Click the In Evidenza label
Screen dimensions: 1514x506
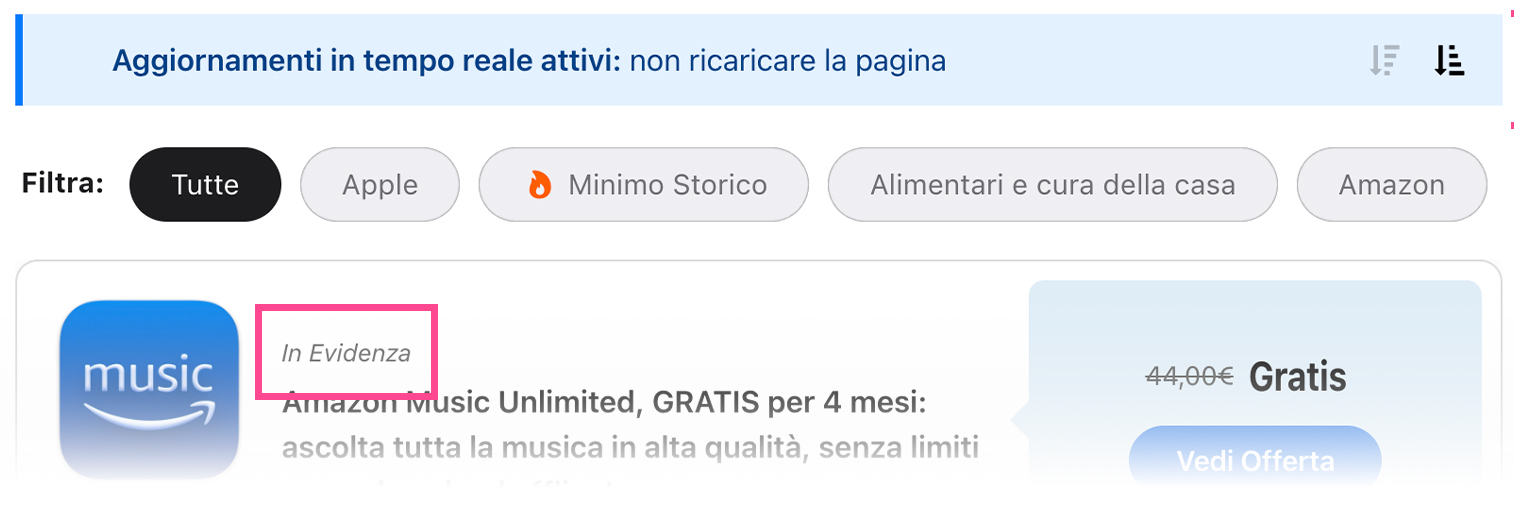coord(346,353)
